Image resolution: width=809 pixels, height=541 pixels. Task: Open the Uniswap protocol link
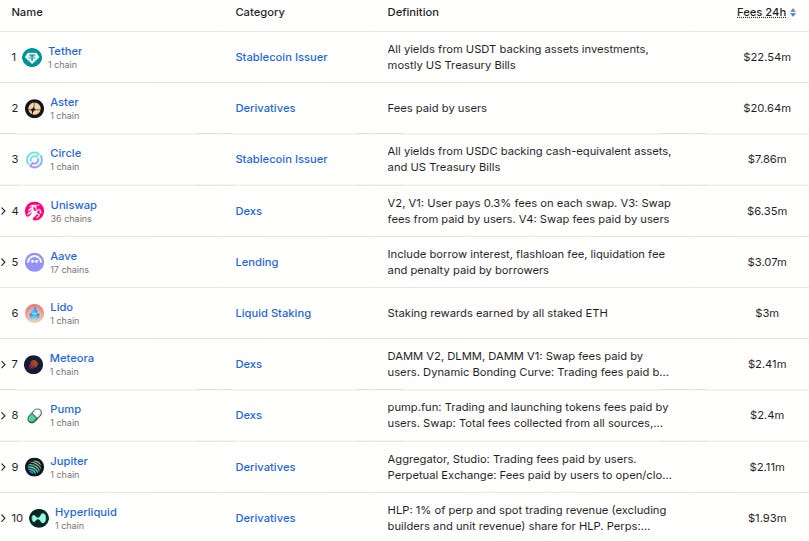(x=73, y=205)
